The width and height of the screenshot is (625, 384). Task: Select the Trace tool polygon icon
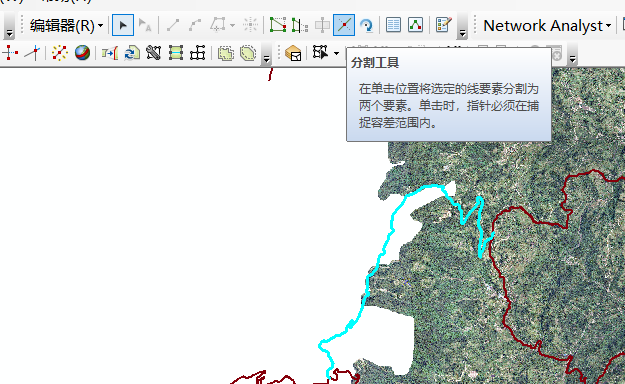[x=218, y=25]
